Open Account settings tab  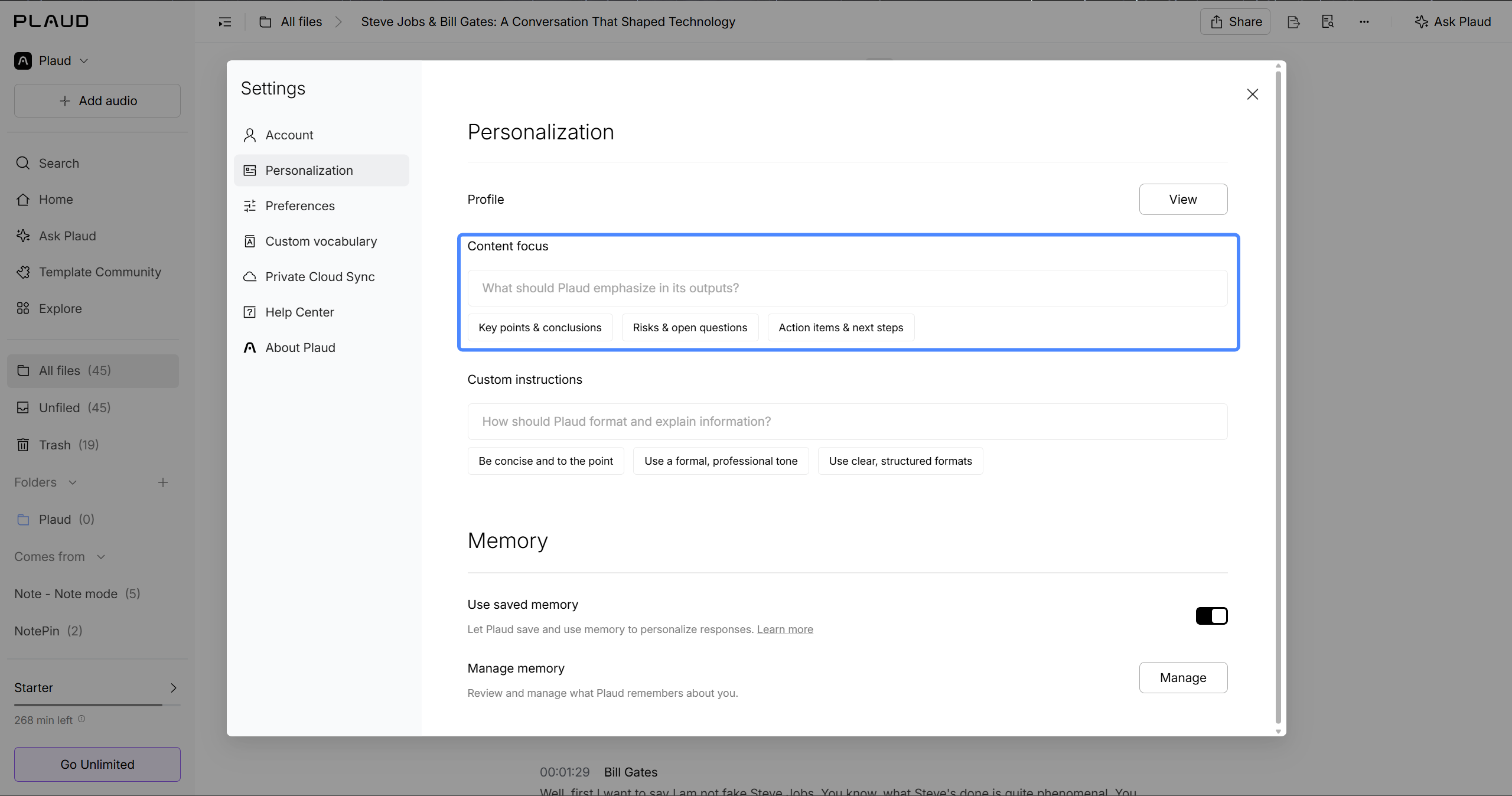pyautogui.click(x=321, y=135)
